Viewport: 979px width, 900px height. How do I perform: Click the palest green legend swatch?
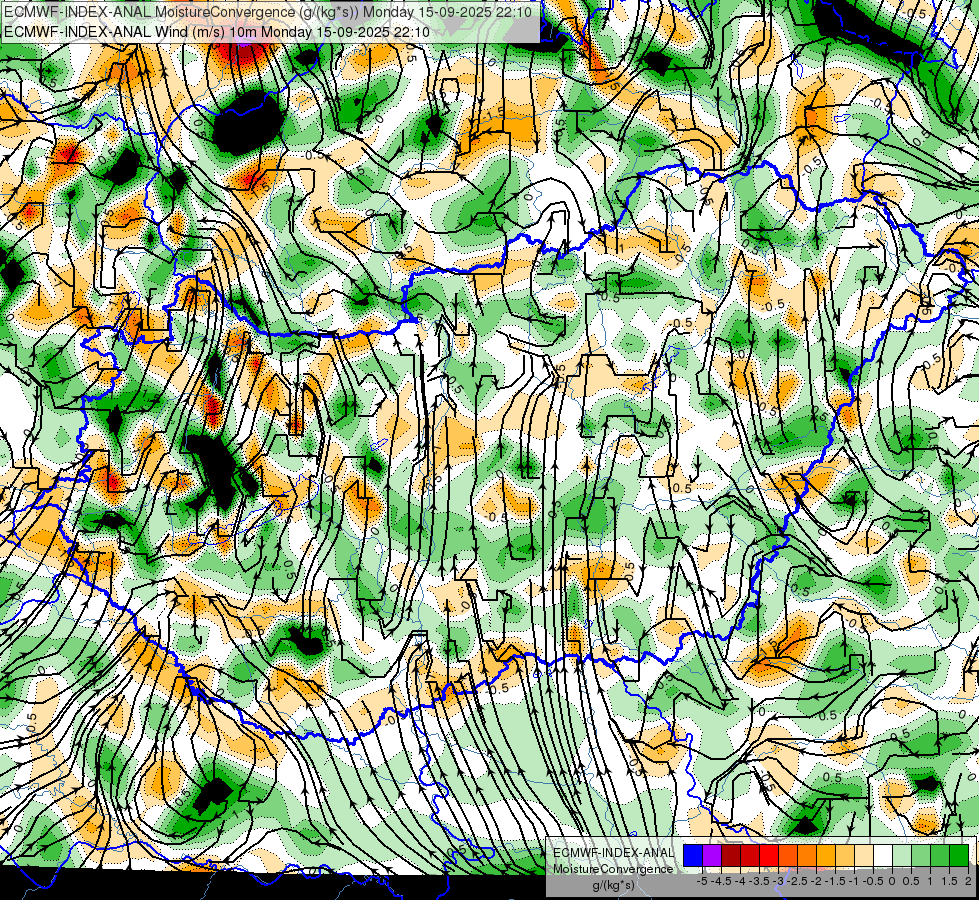(x=902, y=855)
